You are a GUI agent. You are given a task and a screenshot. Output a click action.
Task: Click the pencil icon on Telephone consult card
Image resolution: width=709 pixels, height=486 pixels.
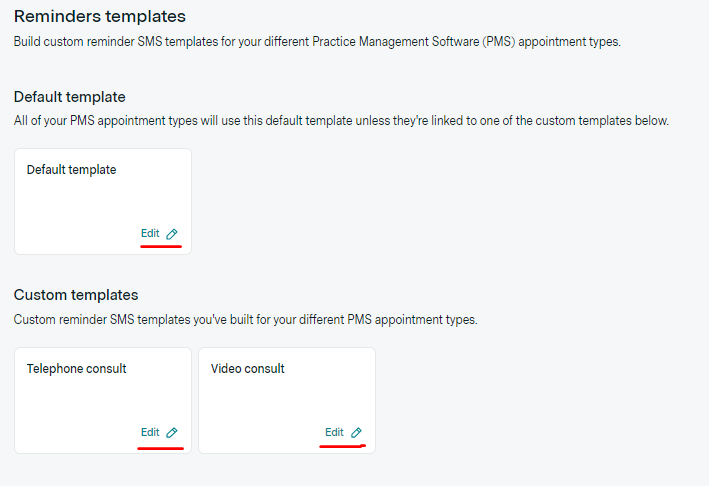(x=172, y=433)
